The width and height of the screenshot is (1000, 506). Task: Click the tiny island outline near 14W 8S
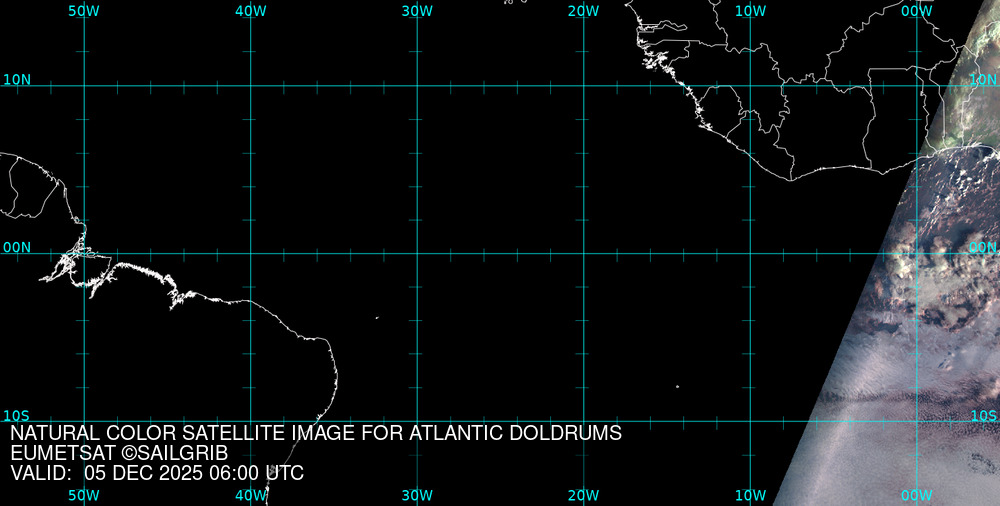(677, 387)
